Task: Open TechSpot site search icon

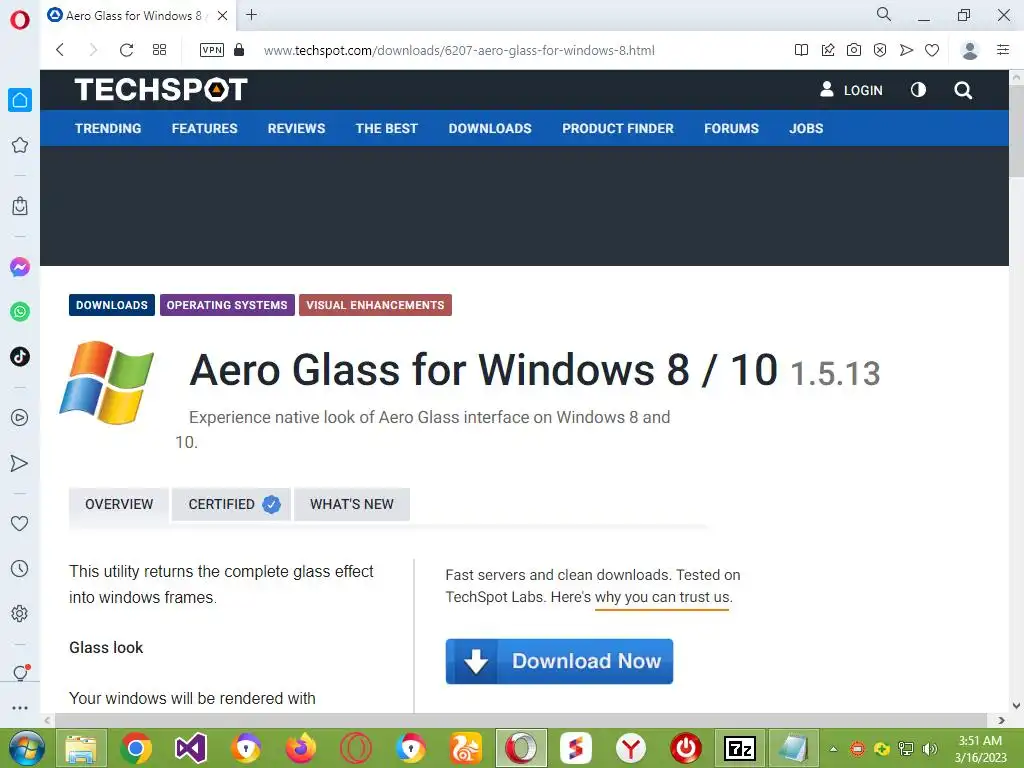Action: point(963,90)
